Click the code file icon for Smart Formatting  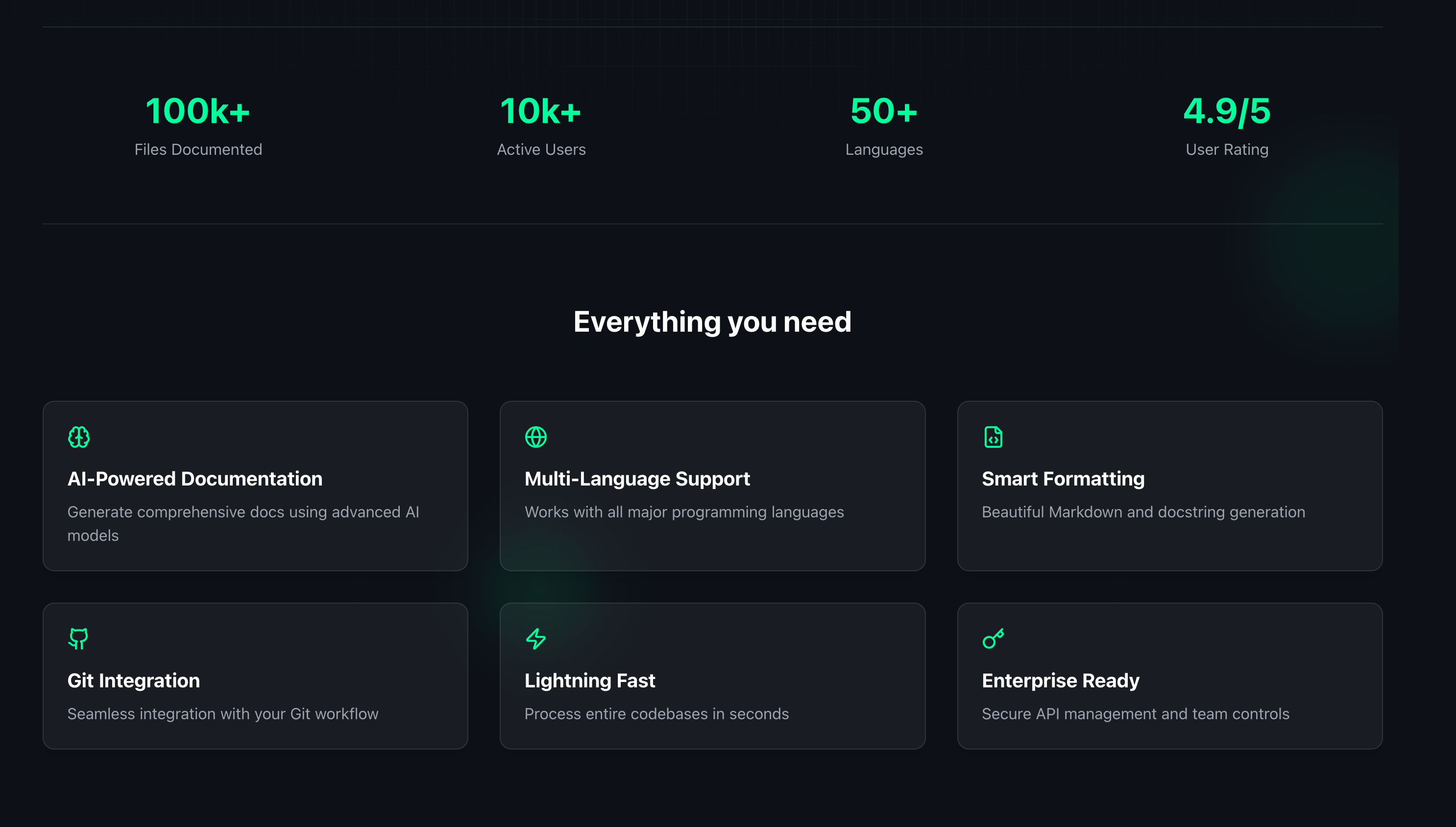pyautogui.click(x=993, y=437)
